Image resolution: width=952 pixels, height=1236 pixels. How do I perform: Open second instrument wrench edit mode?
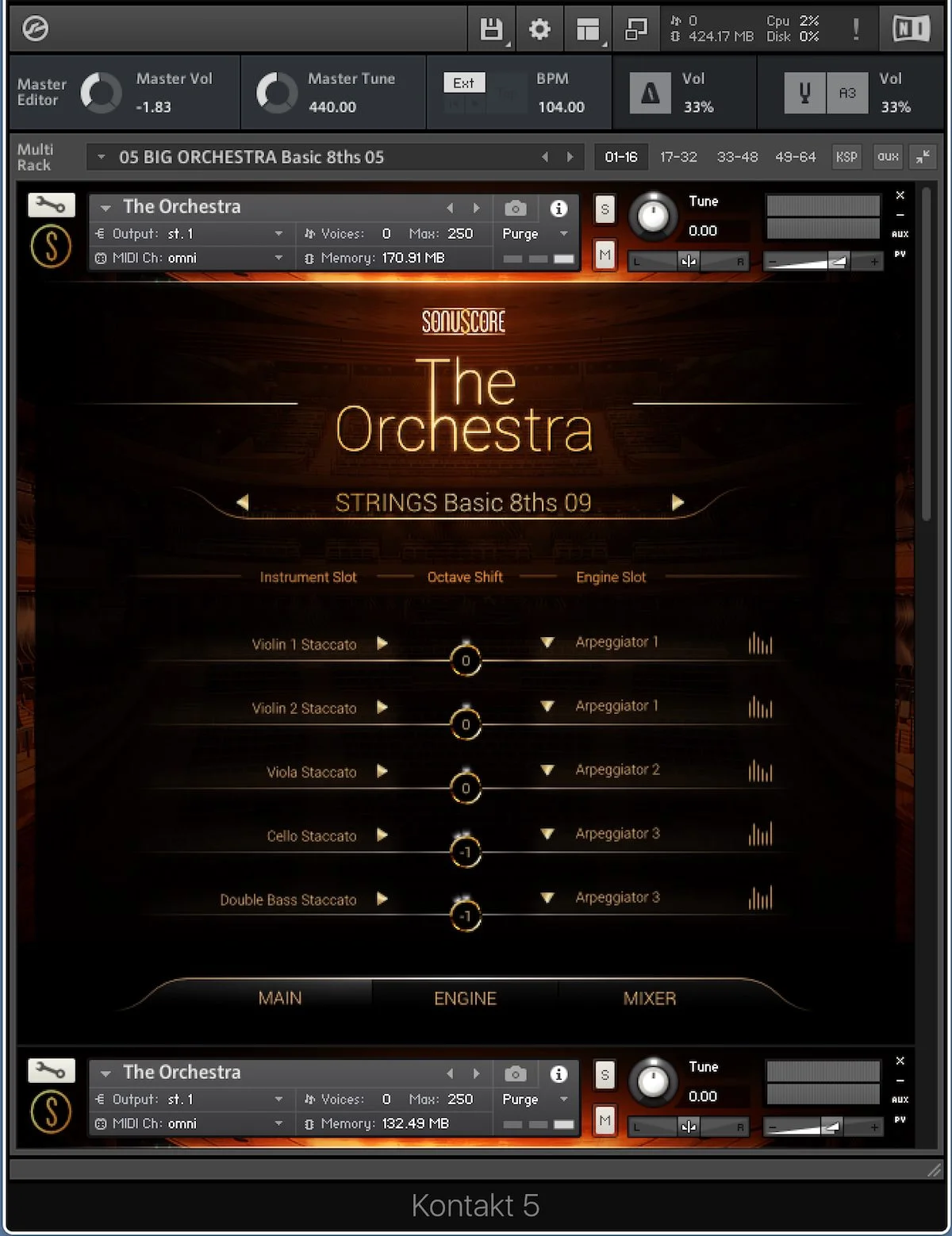click(51, 1072)
